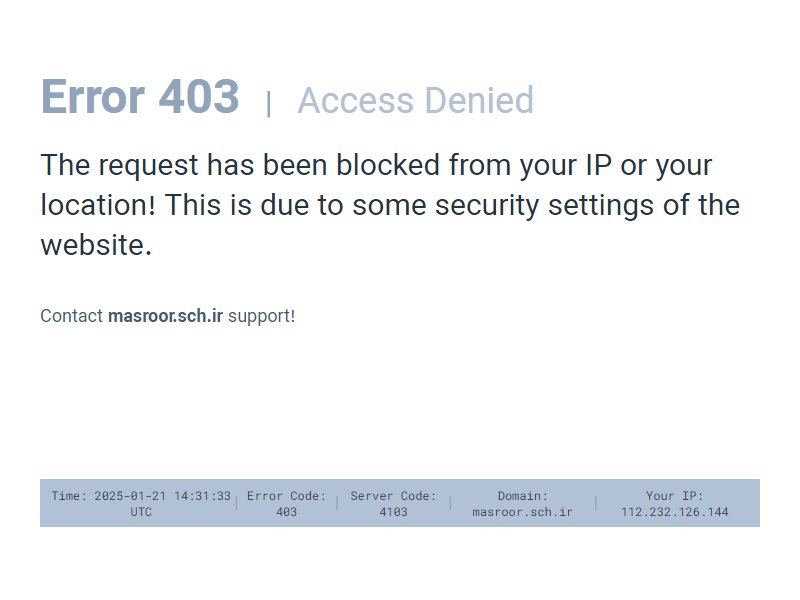Click the Time: label in the footer bar
800x600 pixels.
click(69, 495)
